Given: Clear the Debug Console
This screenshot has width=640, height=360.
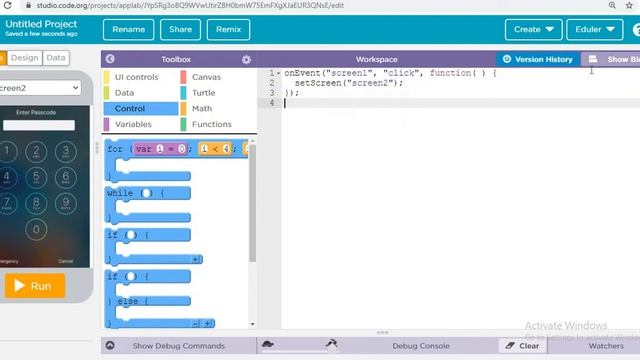Looking at the screenshot, I should pos(522,346).
